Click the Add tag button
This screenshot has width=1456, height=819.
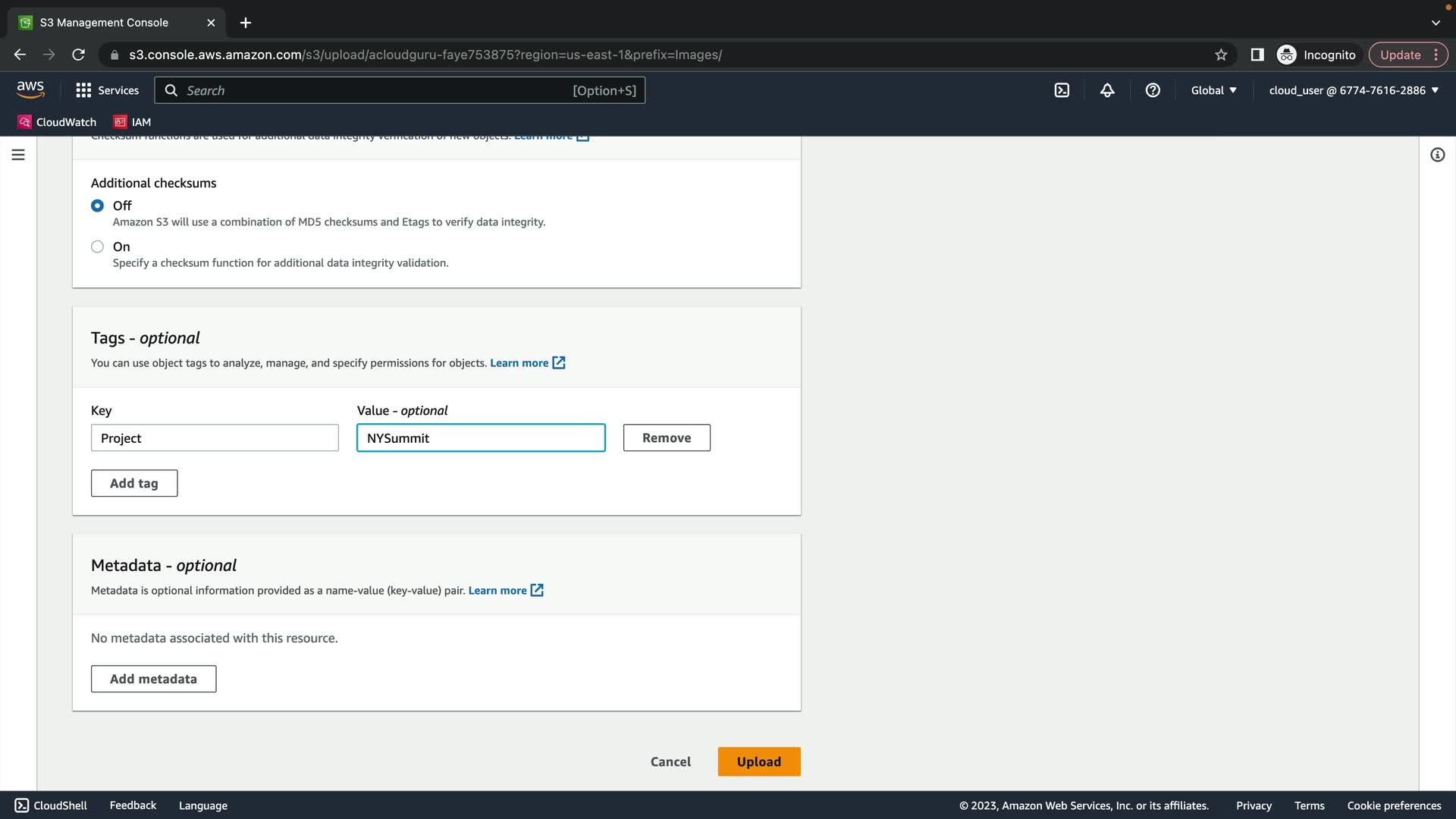(134, 483)
